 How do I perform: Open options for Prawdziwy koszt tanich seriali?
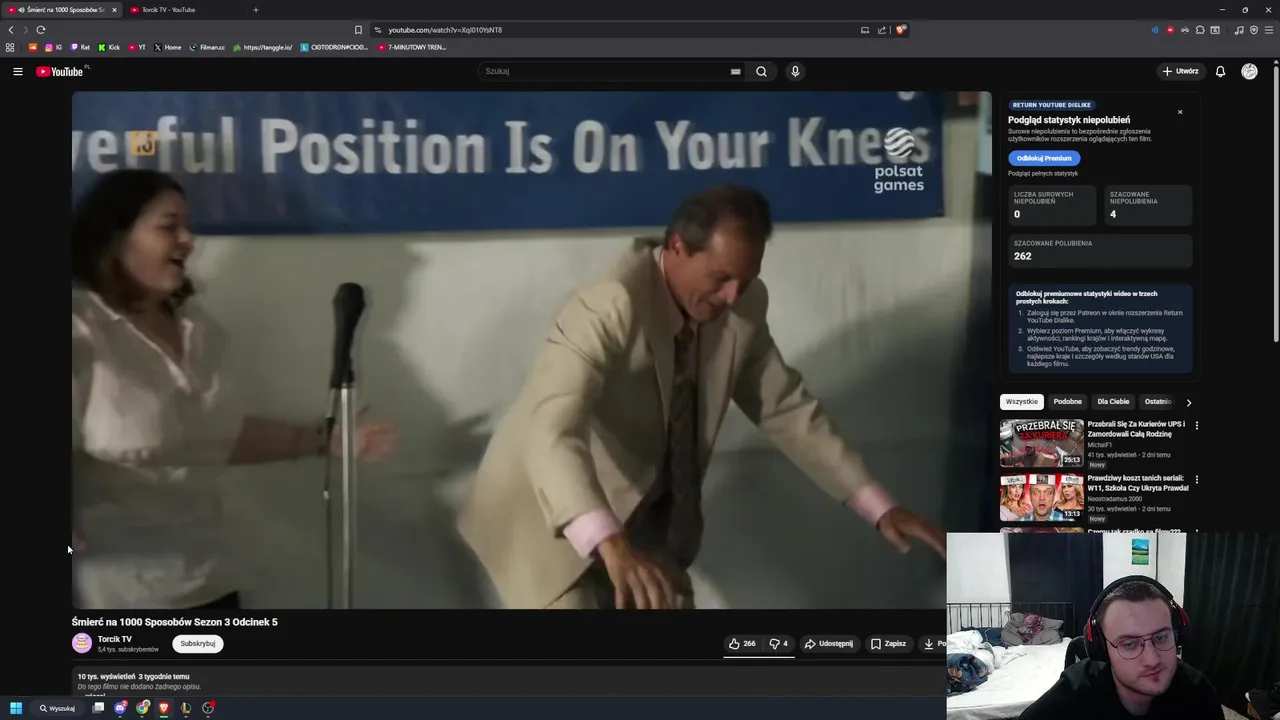point(1196,480)
